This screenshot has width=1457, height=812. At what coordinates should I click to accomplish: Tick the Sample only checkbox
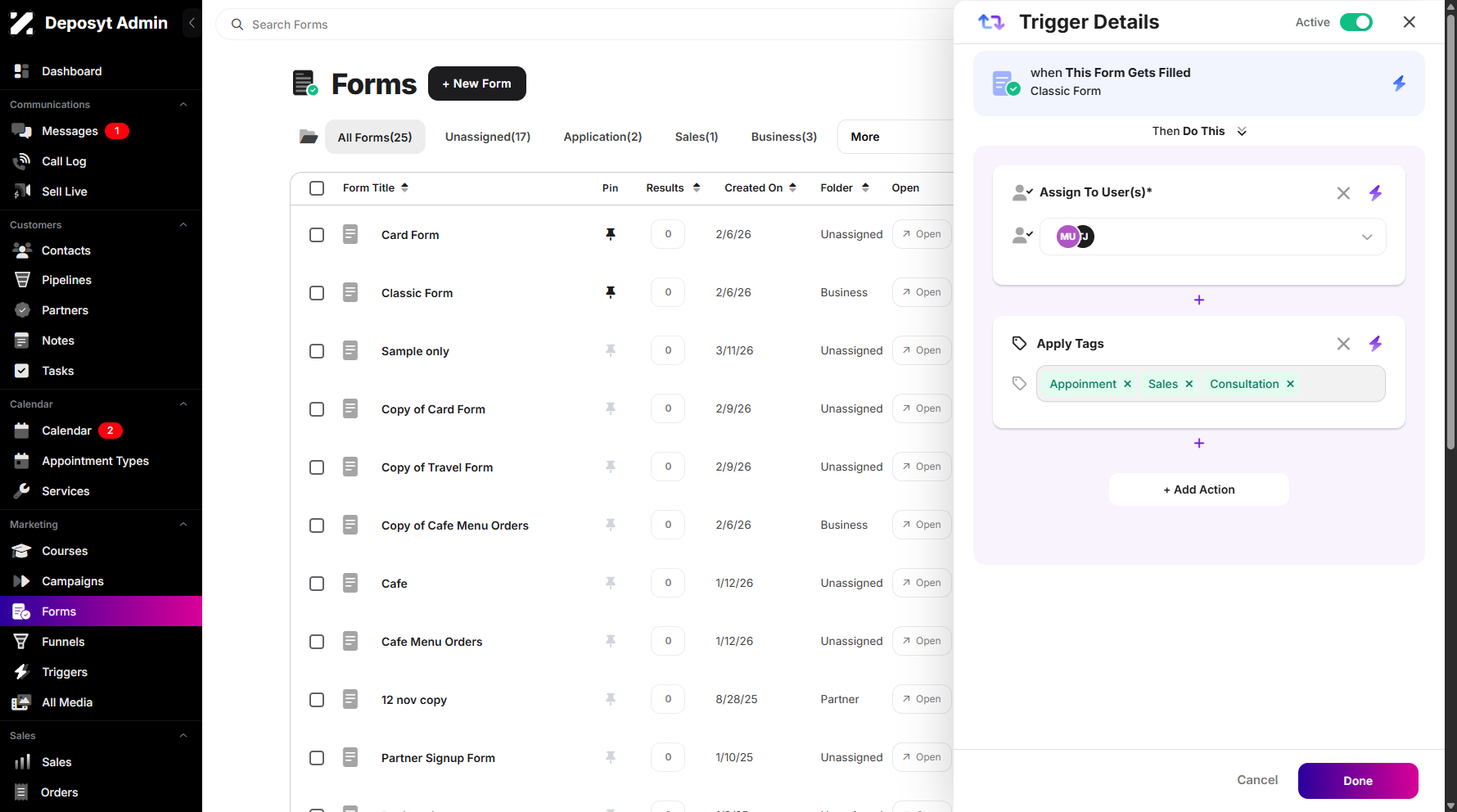pyautogui.click(x=317, y=351)
